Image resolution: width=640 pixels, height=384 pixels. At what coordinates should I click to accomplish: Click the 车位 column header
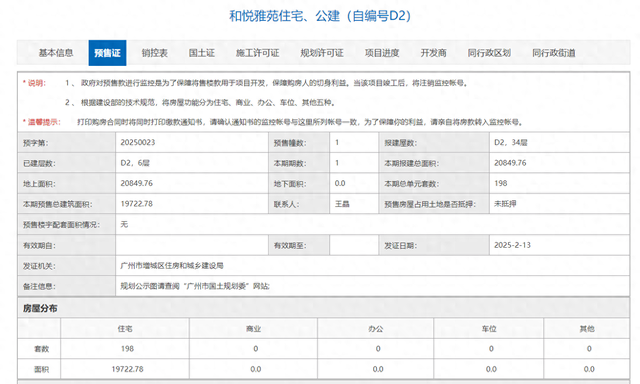(x=489, y=329)
